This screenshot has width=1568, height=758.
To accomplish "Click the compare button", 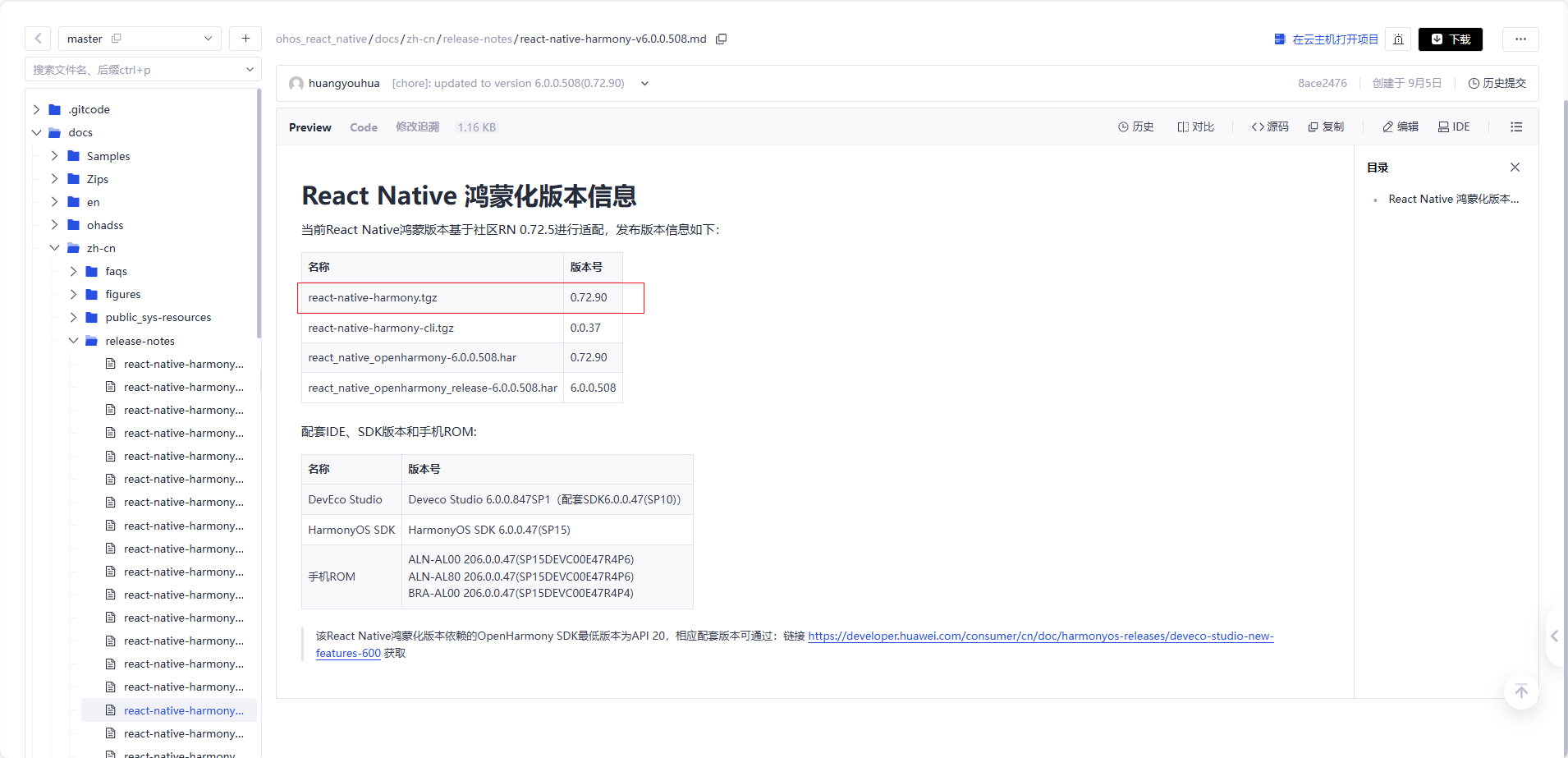I will pyautogui.click(x=1195, y=126).
